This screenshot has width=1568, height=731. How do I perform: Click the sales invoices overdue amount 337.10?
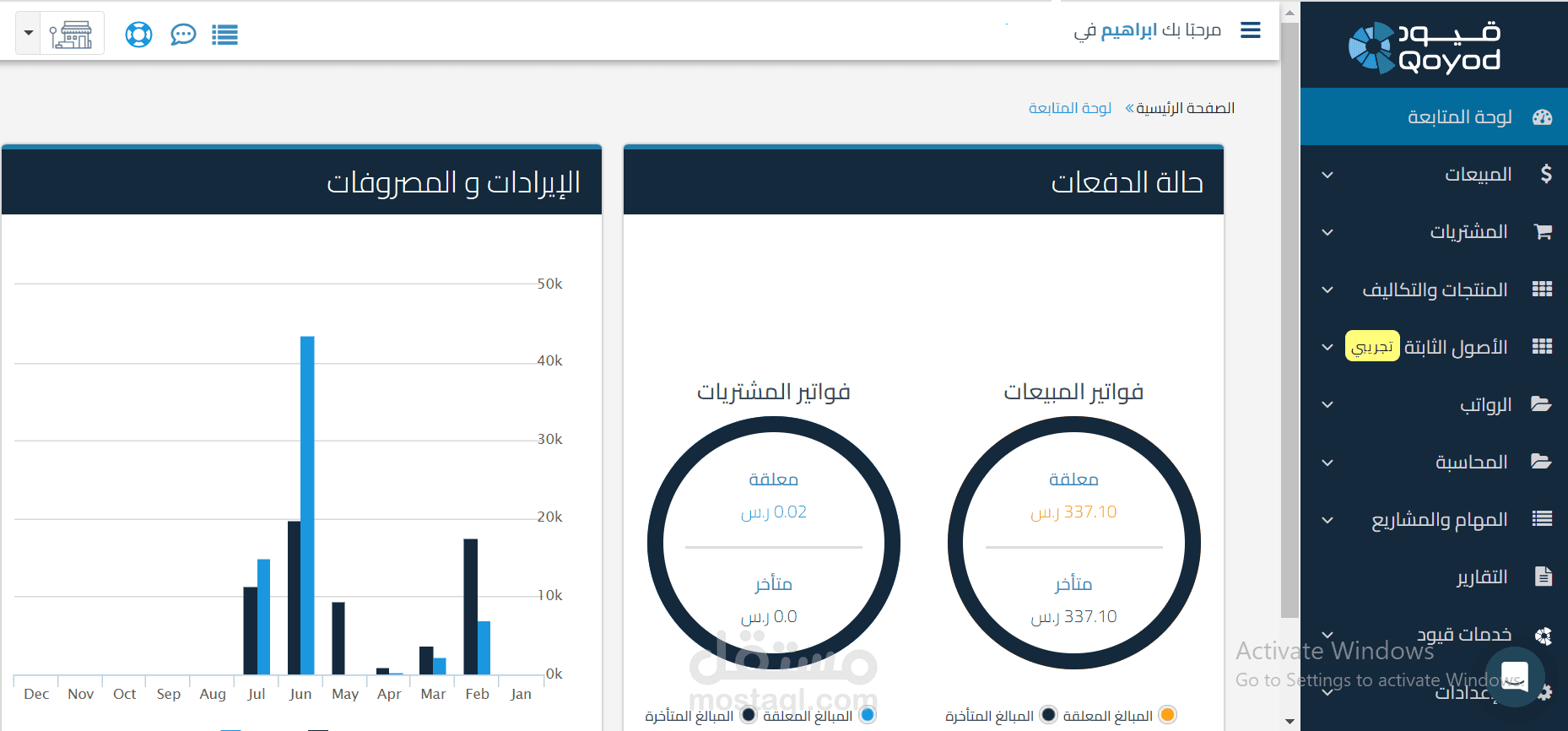coord(1073,617)
